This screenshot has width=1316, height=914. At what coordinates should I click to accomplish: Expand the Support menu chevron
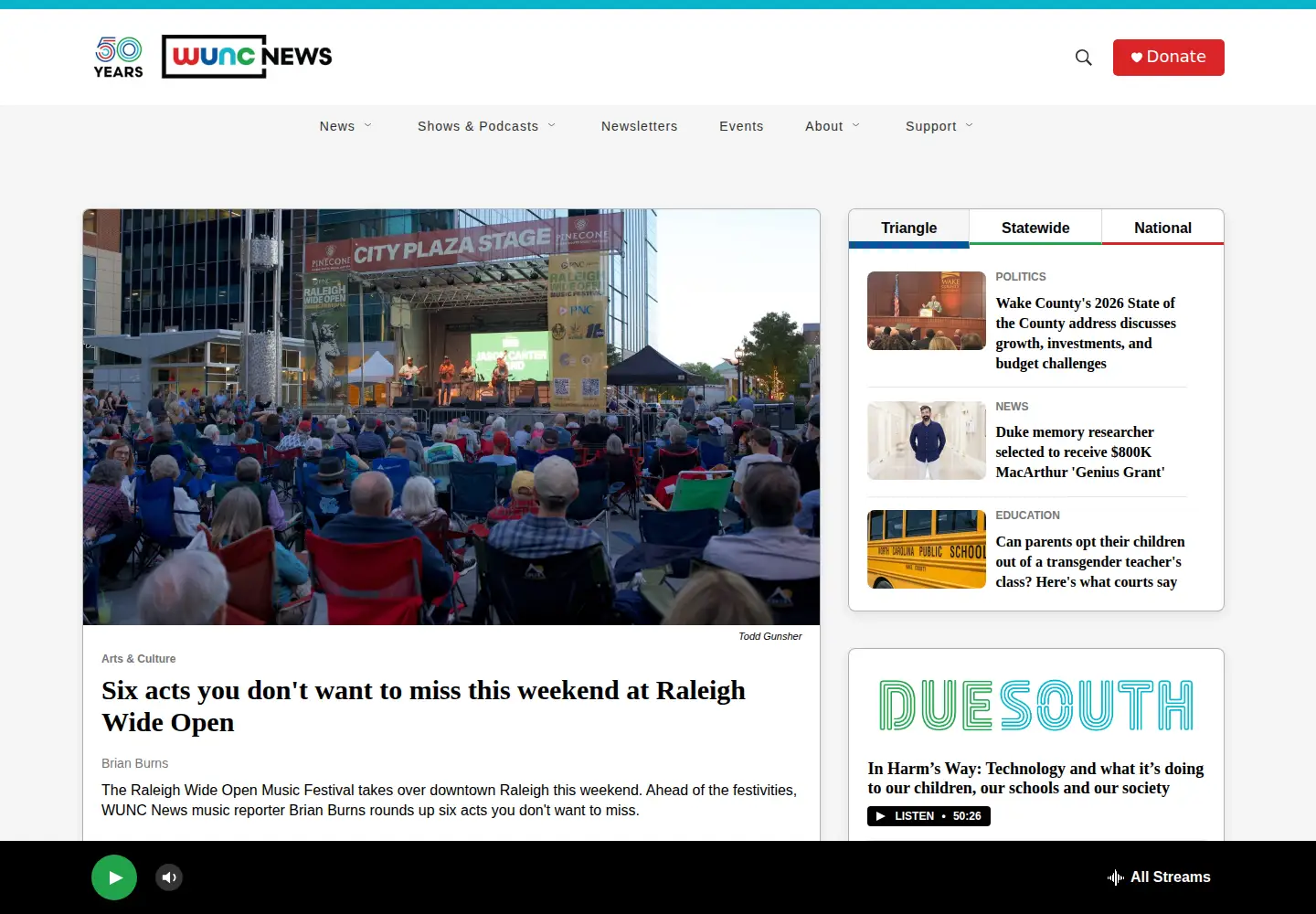970,125
